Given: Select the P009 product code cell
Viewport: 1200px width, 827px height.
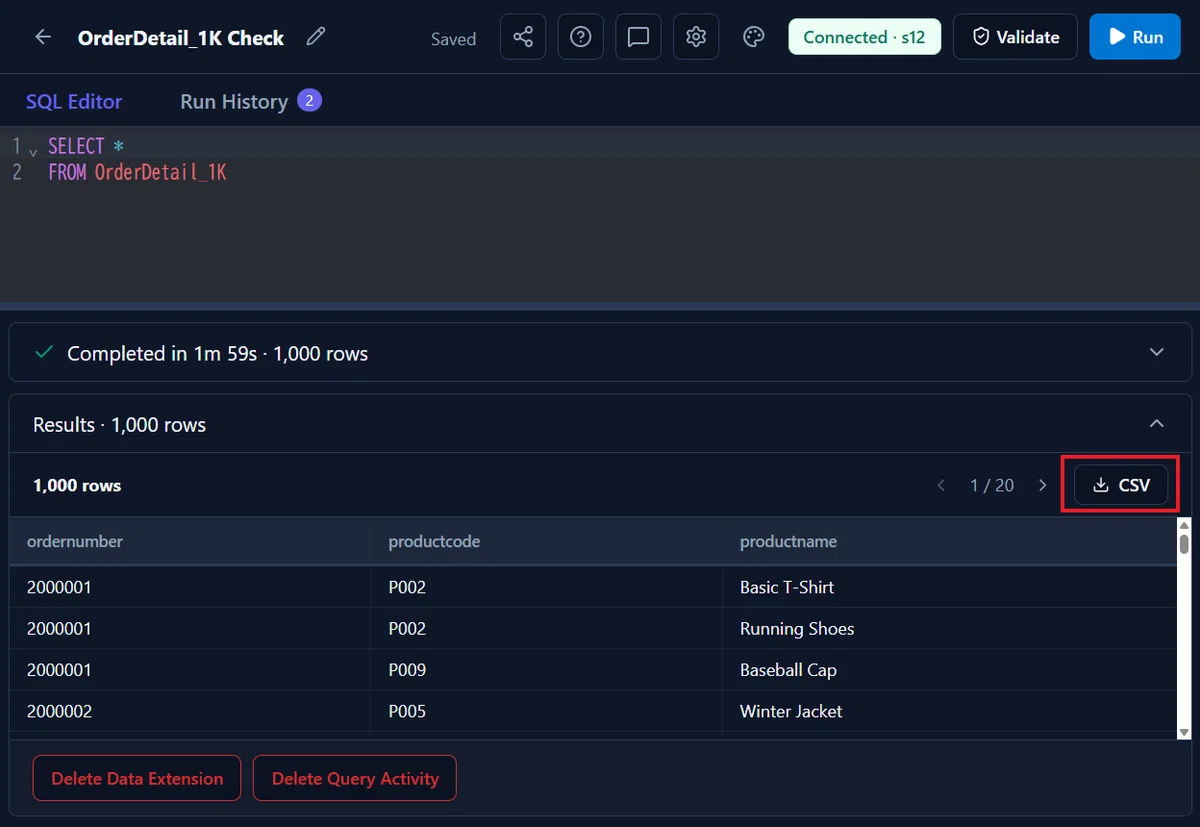Looking at the screenshot, I should click(548, 670).
